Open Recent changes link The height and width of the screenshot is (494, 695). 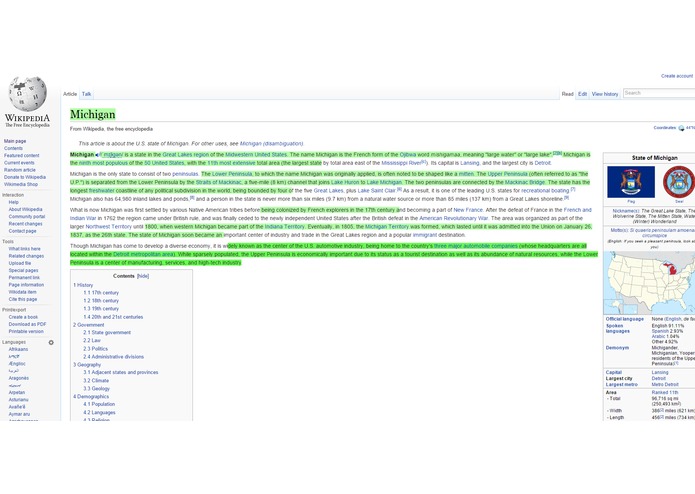pyautogui.click(x=26, y=224)
